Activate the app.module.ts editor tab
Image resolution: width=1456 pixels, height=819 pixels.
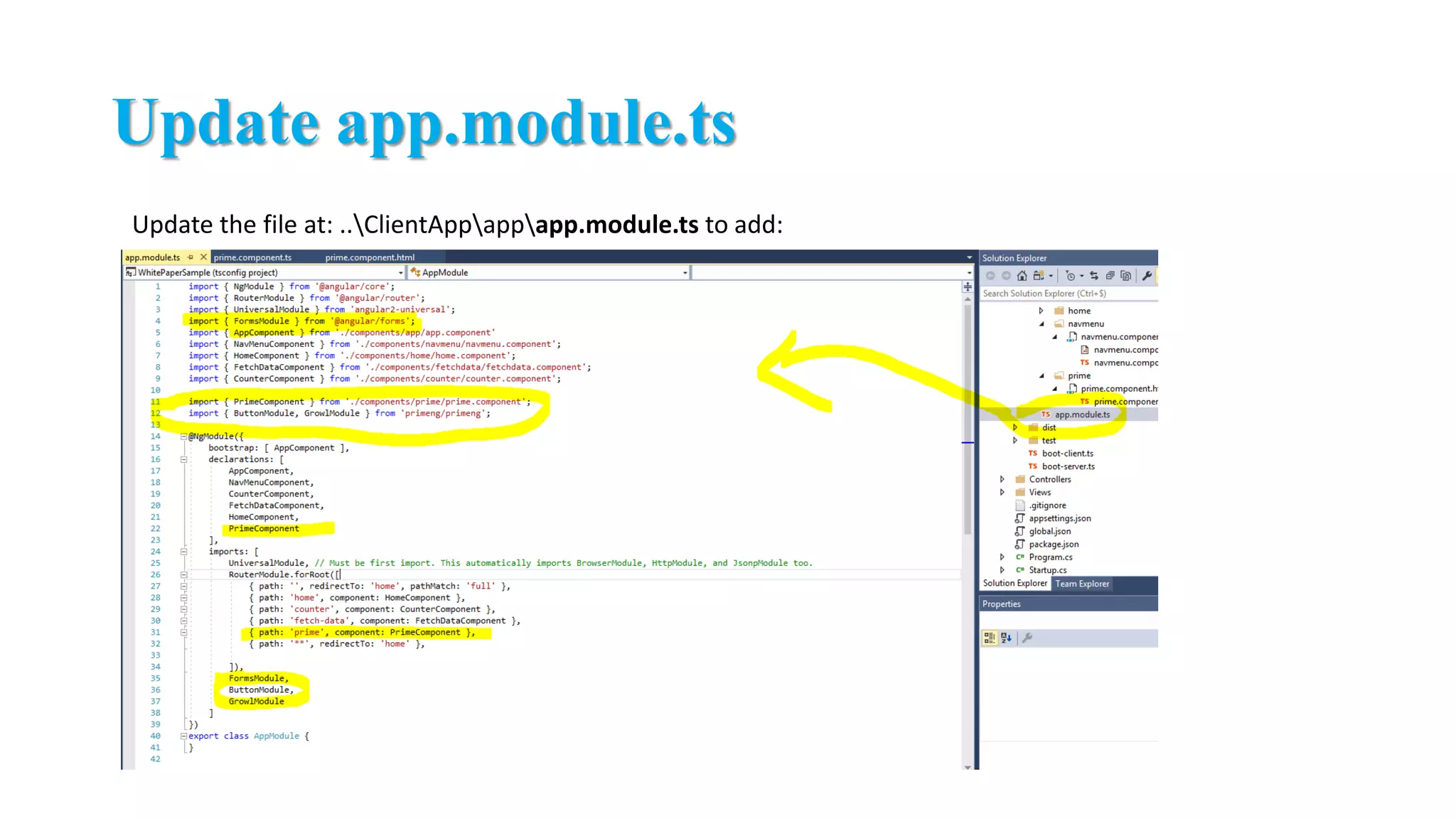(153, 257)
